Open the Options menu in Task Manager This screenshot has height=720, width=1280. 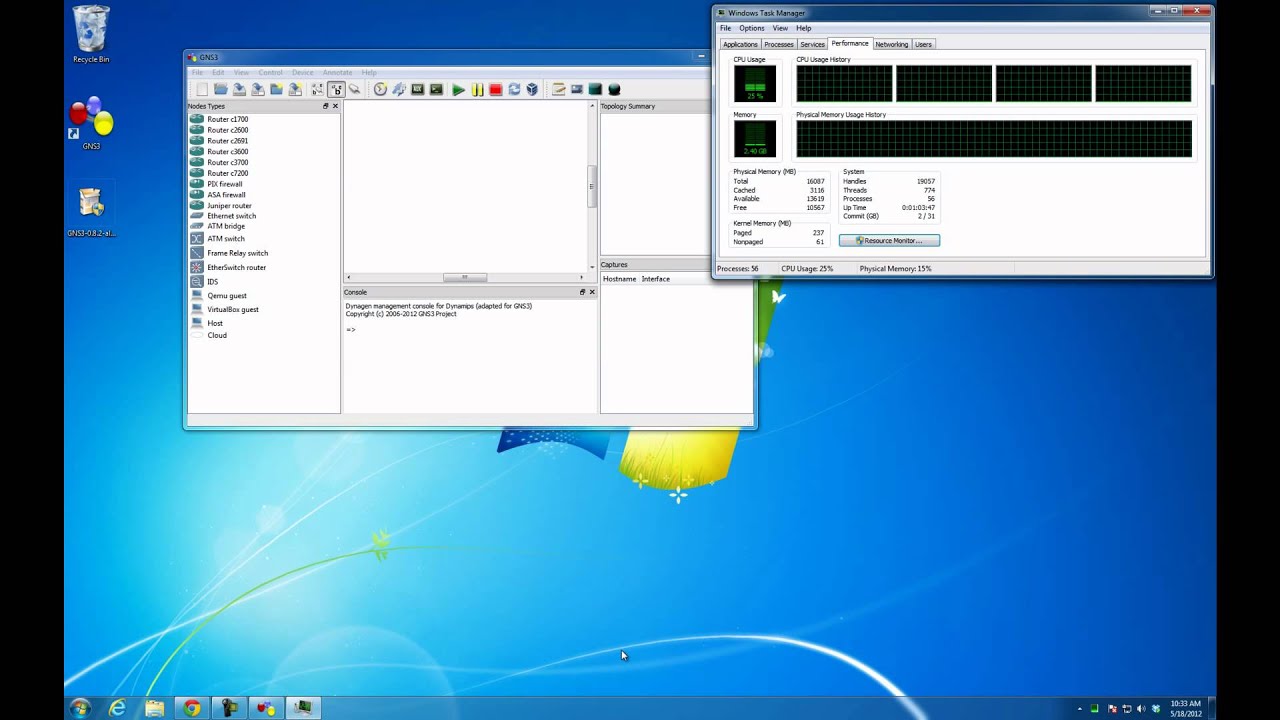pyautogui.click(x=752, y=28)
